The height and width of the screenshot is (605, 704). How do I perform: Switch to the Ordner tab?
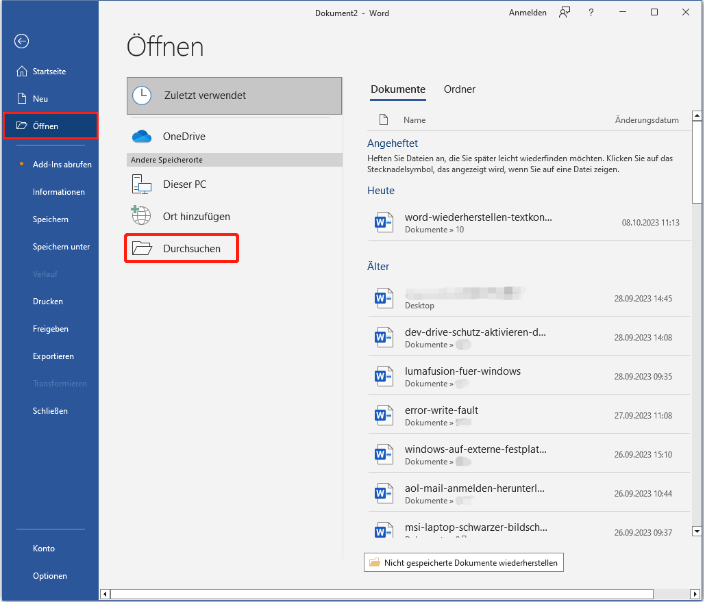[x=460, y=90]
